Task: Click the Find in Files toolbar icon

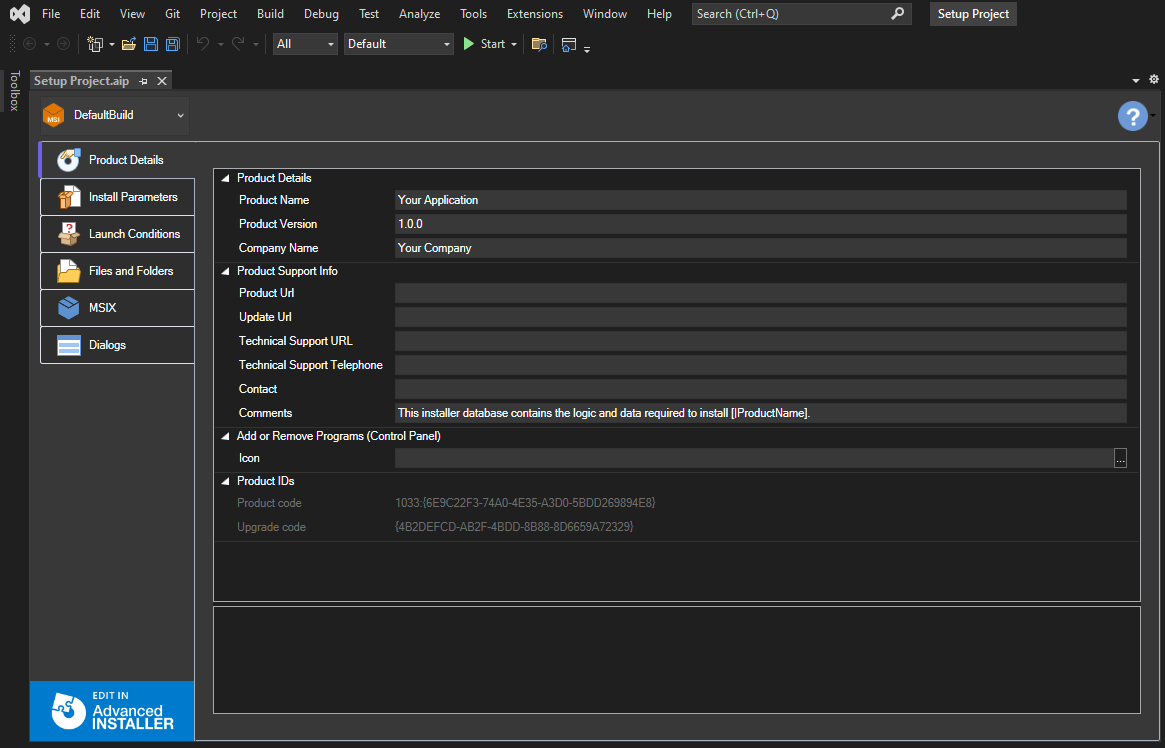Action: [x=539, y=44]
